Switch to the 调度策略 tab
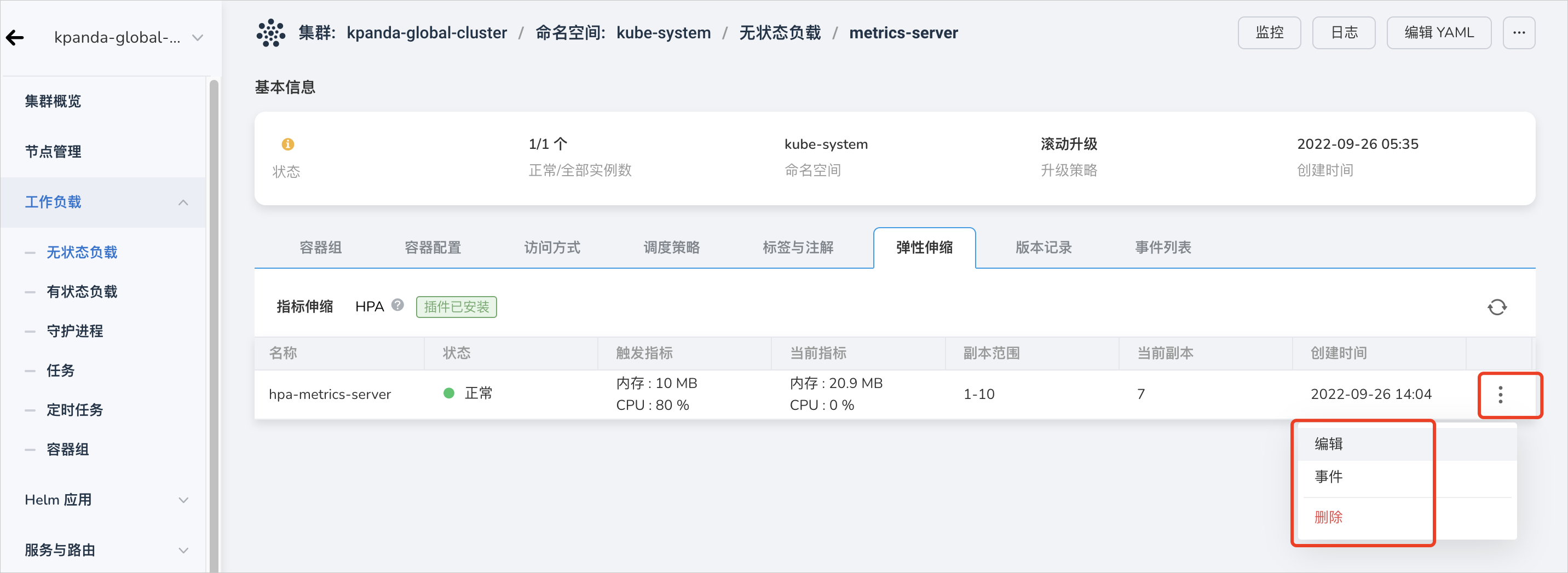 [671, 247]
